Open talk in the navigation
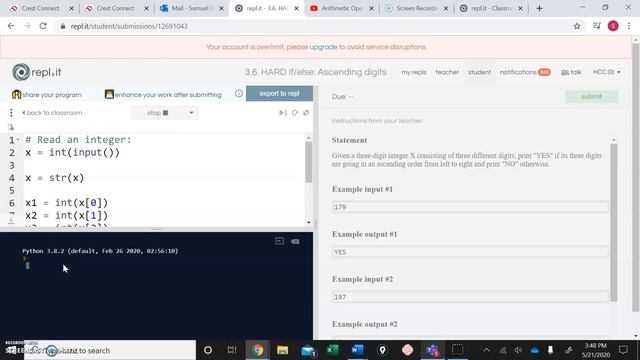 click(x=571, y=72)
